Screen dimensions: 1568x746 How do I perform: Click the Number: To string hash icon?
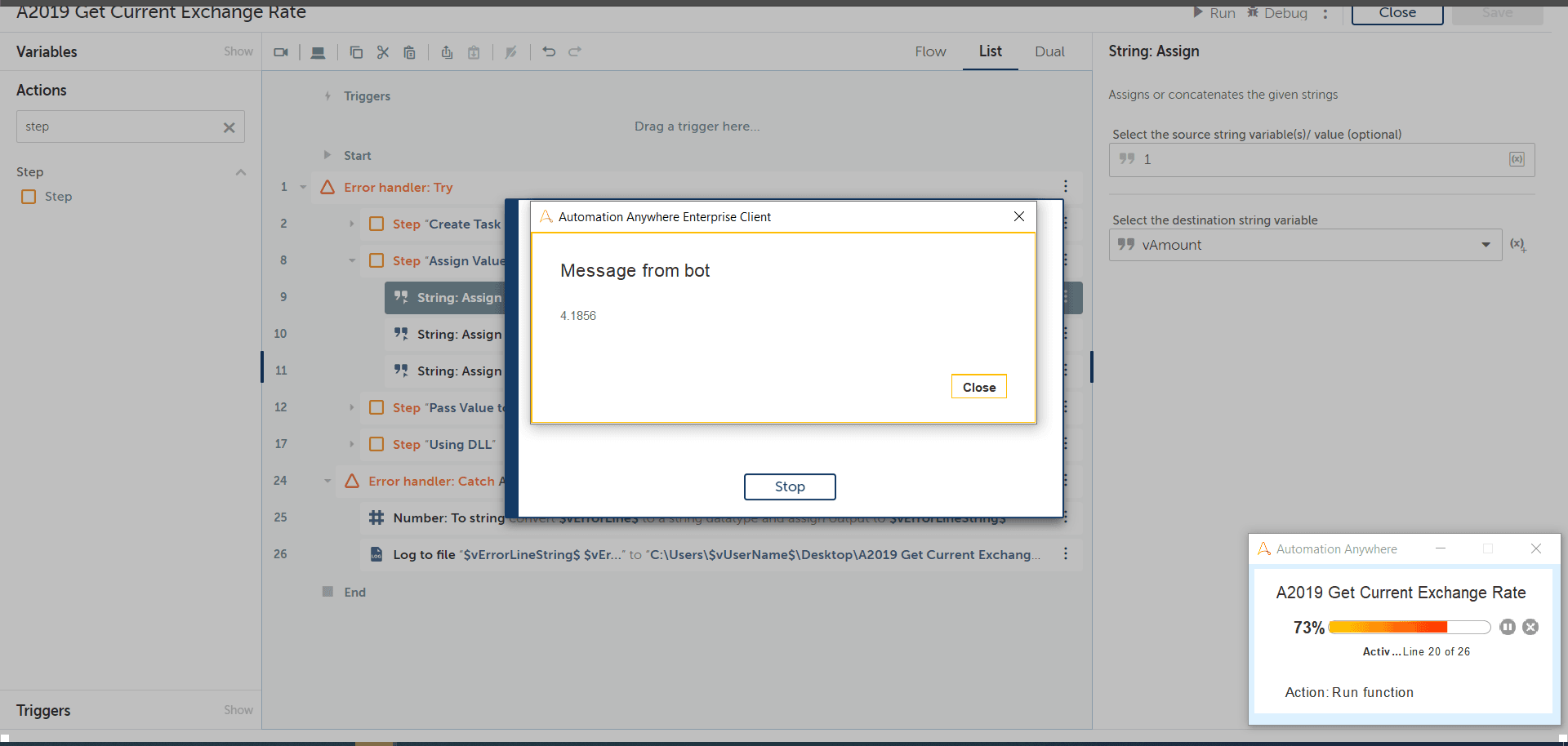point(376,517)
